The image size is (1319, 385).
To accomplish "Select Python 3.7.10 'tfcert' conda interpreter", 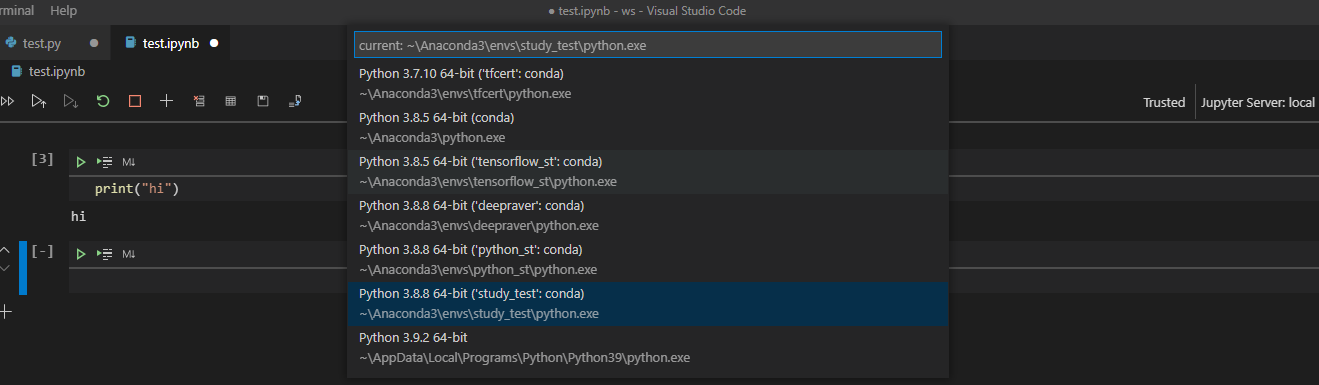I will (x=647, y=84).
